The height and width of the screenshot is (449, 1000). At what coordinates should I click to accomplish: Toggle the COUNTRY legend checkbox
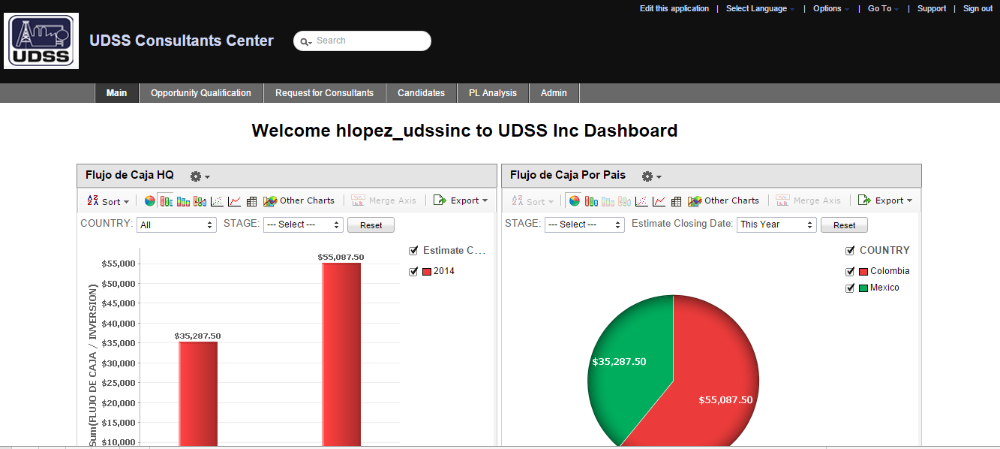coord(849,251)
